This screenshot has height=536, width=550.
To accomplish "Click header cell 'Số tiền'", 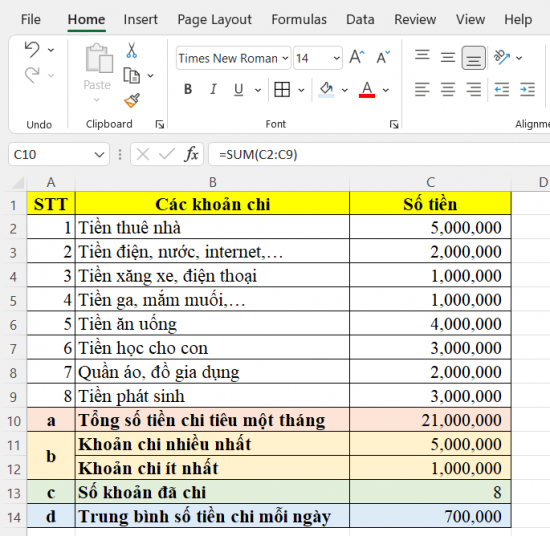I will click(430, 203).
